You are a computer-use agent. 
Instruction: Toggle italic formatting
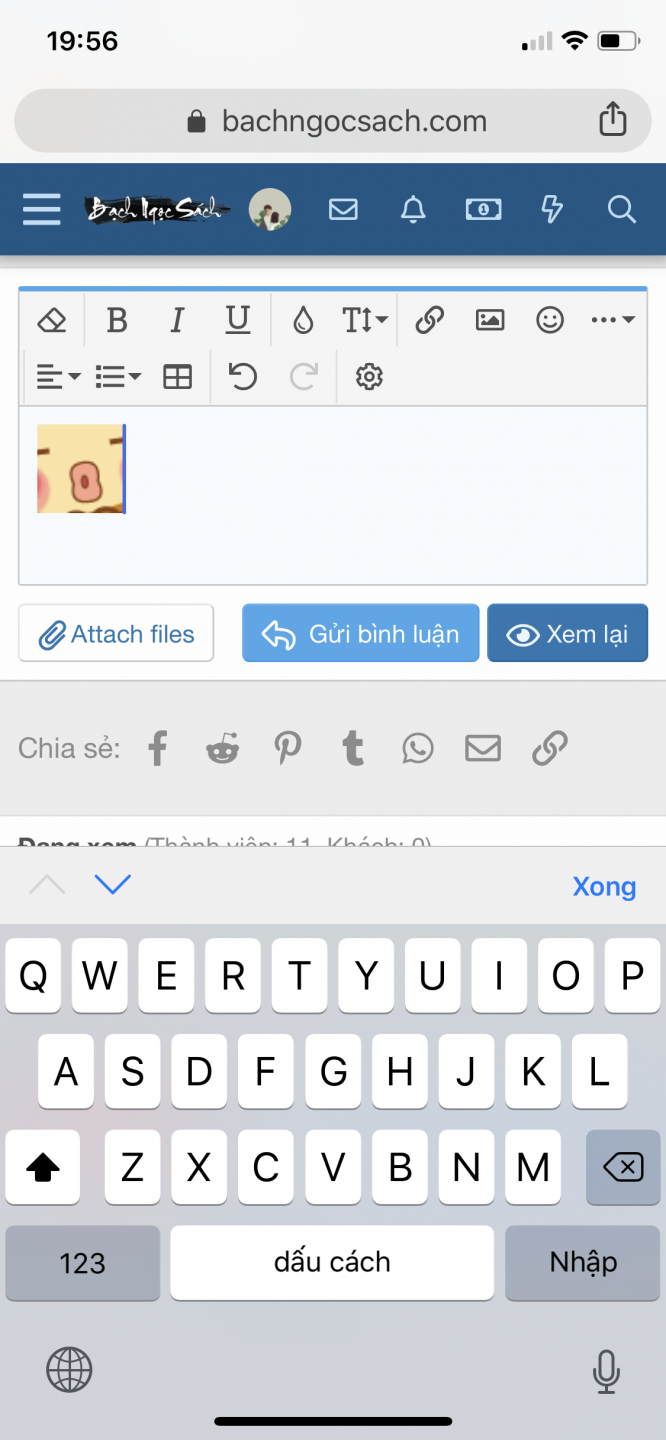tap(177, 320)
